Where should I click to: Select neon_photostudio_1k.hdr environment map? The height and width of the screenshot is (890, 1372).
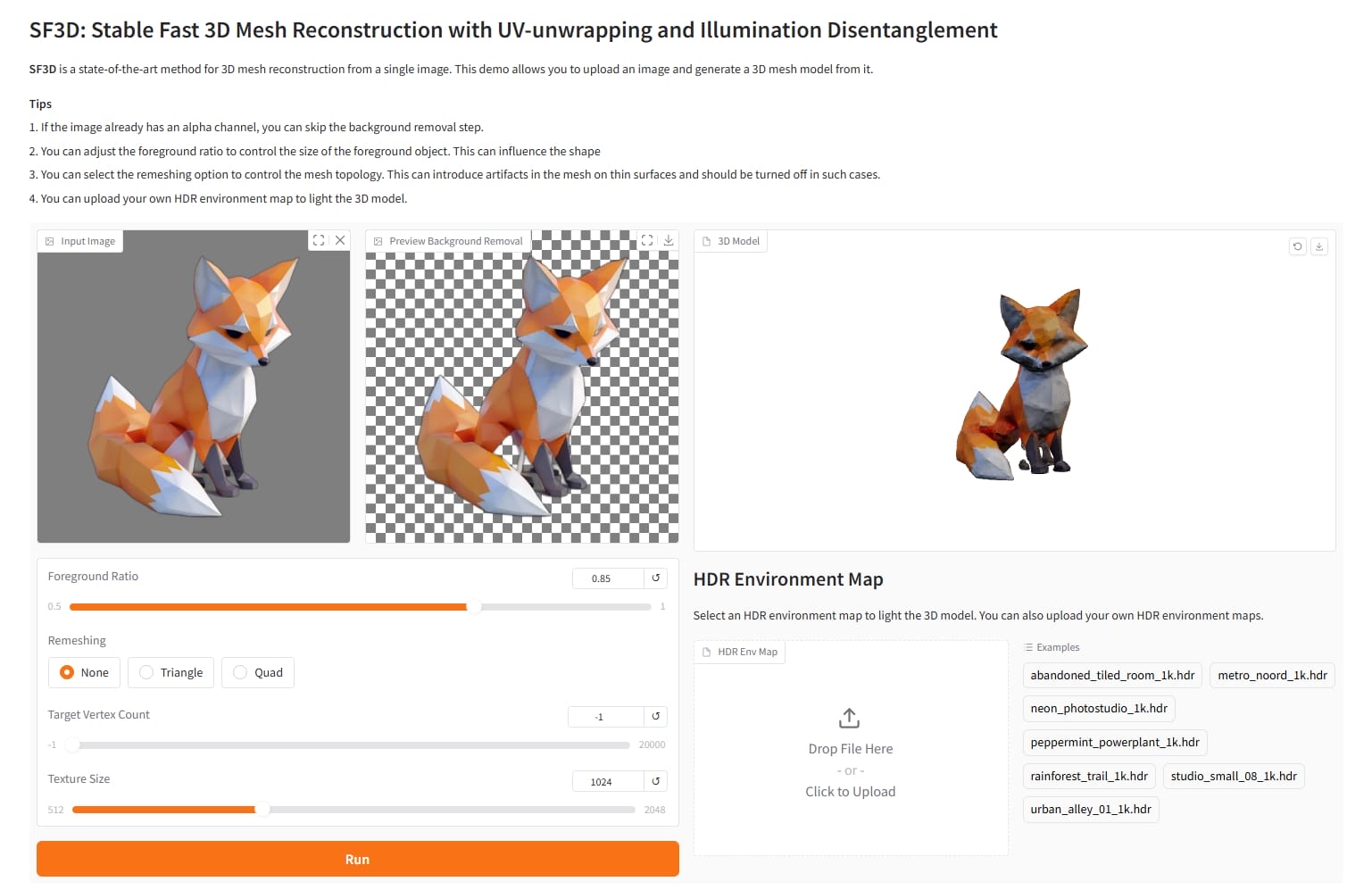point(1099,709)
